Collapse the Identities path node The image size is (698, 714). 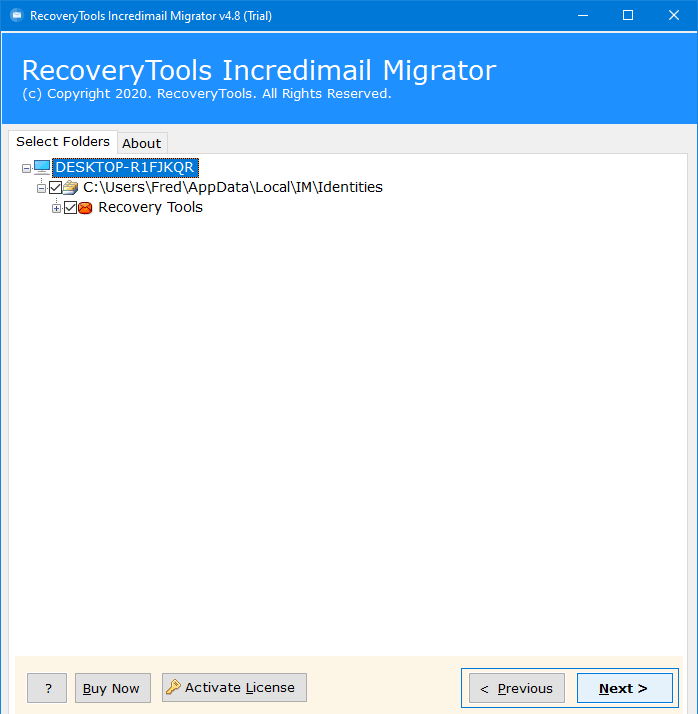(41, 188)
